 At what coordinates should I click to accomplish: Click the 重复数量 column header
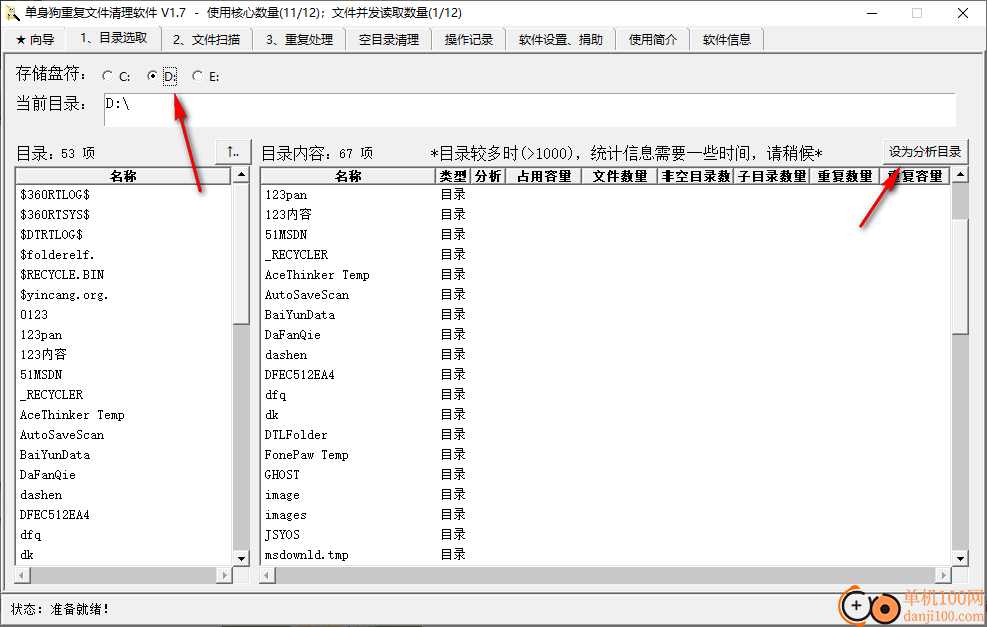tap(845, 176)
